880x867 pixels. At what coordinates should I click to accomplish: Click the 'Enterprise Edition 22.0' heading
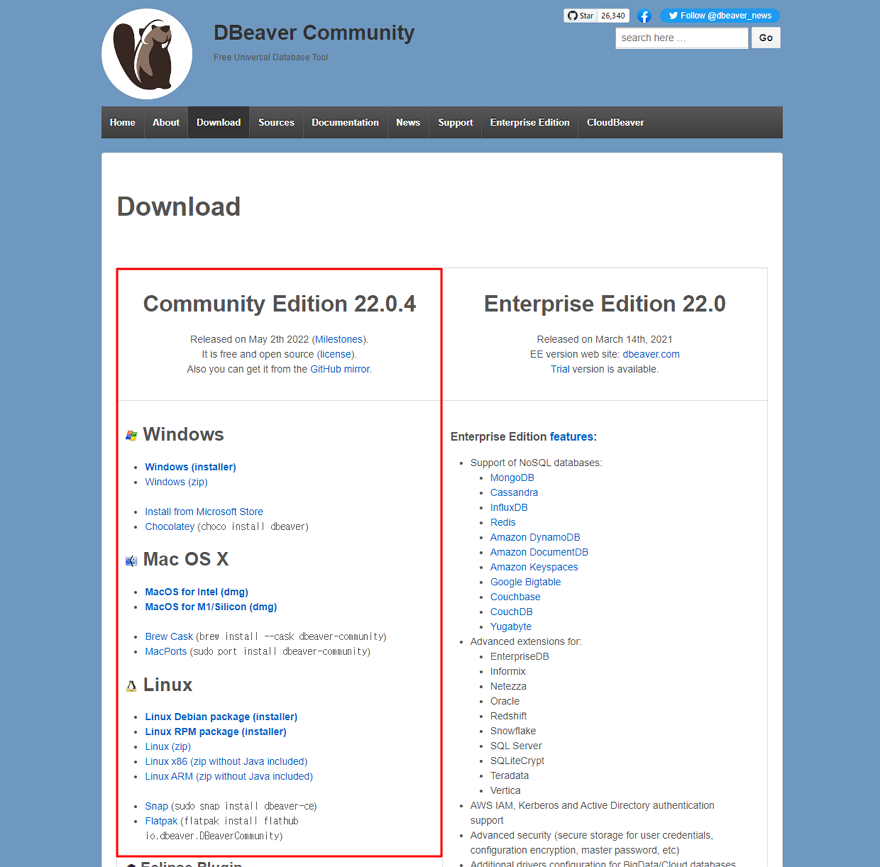pyautogui.click(x=605, y=304)
